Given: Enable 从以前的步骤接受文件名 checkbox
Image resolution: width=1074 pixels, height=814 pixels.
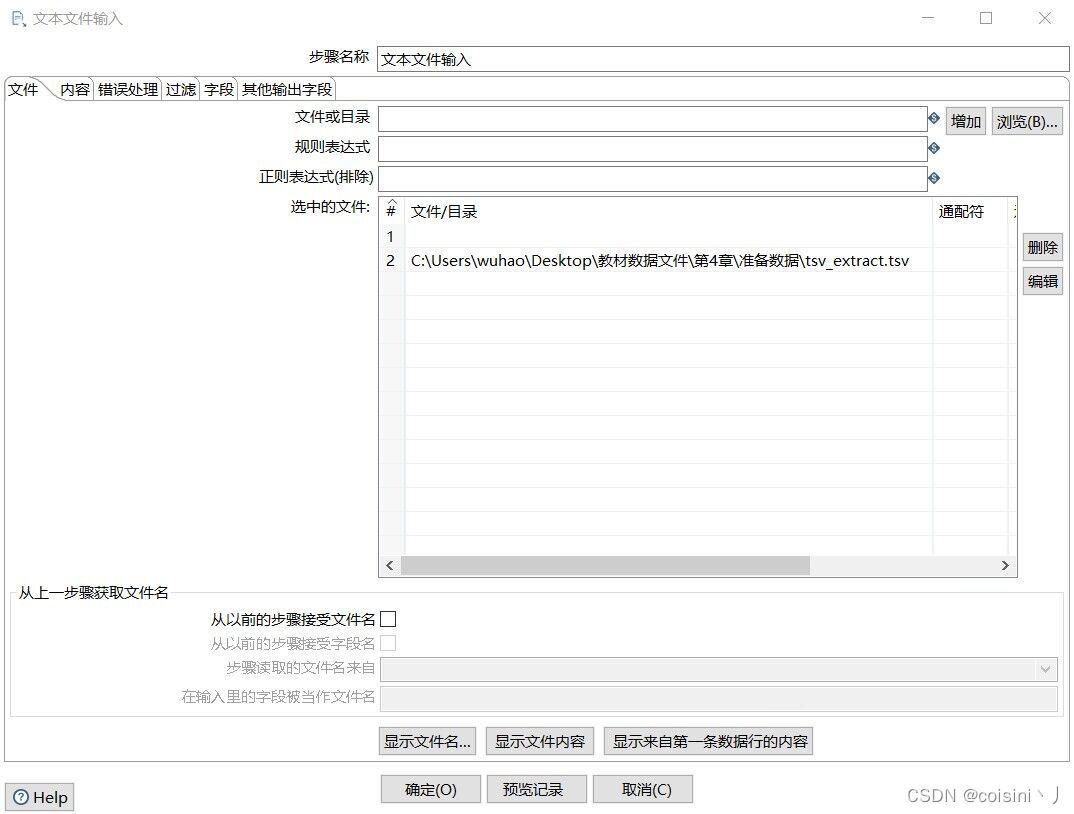Looking at the screenshot, I should pos(388,618).
